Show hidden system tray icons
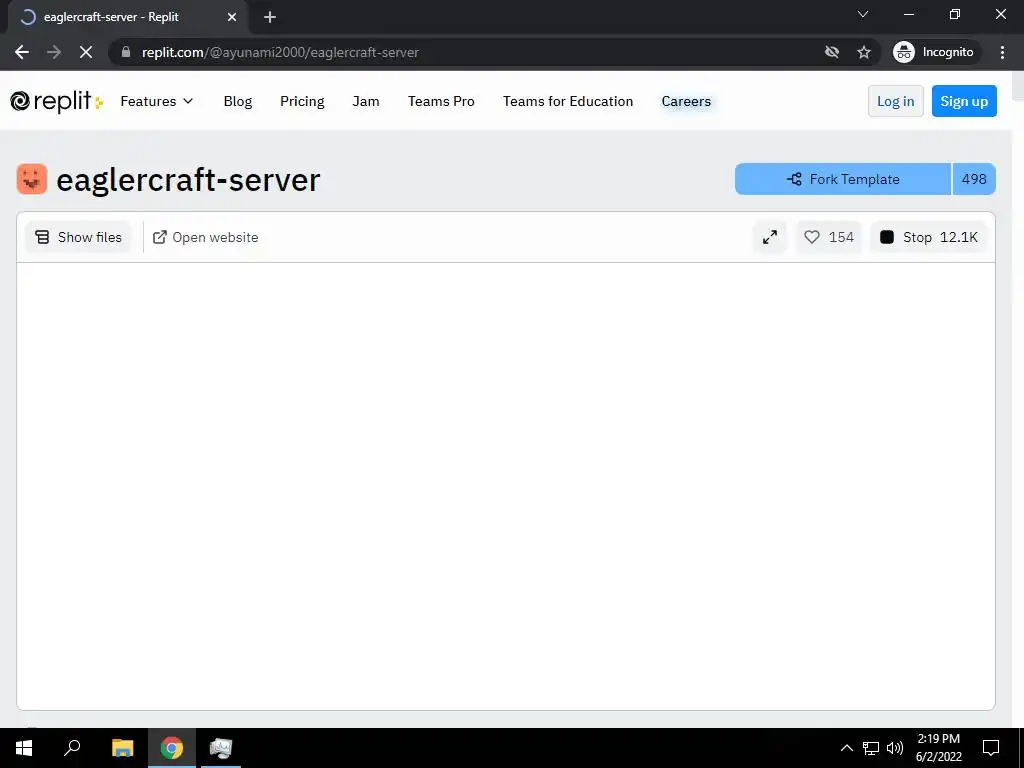Image resolution: width=1024 pixels, height=768 pixels. pyautogui.click(x=846, y=748)
